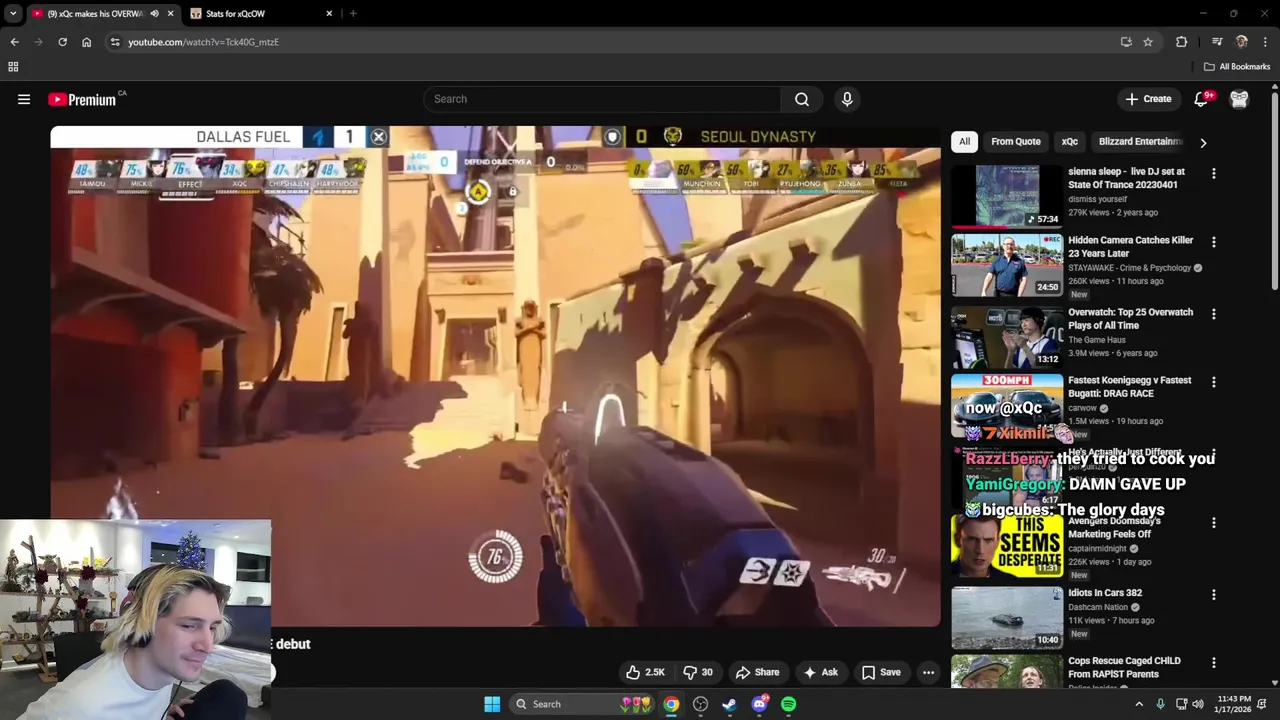The height and width of the screenshot is (720, 1280).
Task: Go to YouTube Premium home logo
Action: pyautogui.click(x=82, y=99)
